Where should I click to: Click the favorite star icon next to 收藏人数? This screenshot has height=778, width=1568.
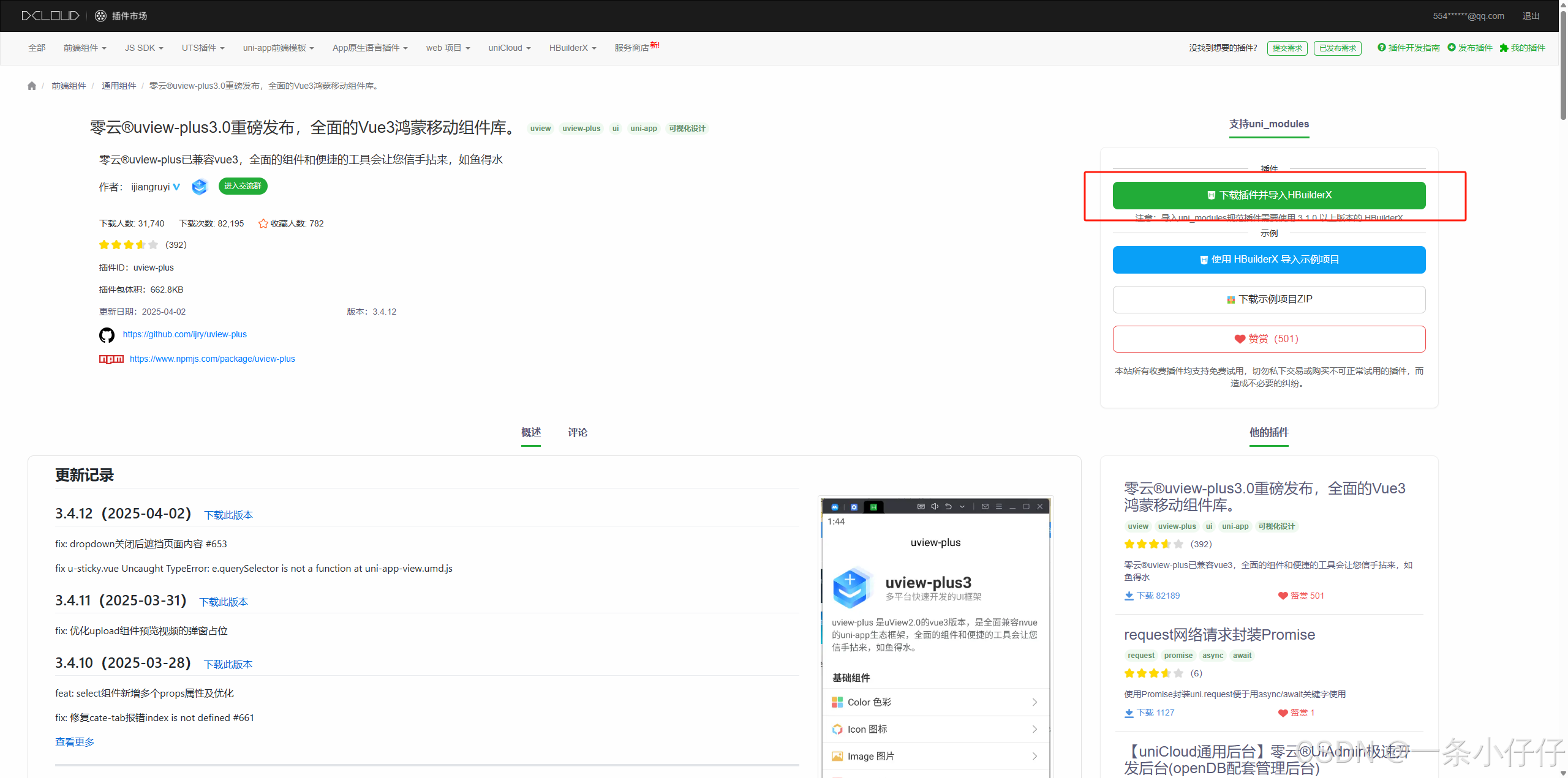(263, 224)
